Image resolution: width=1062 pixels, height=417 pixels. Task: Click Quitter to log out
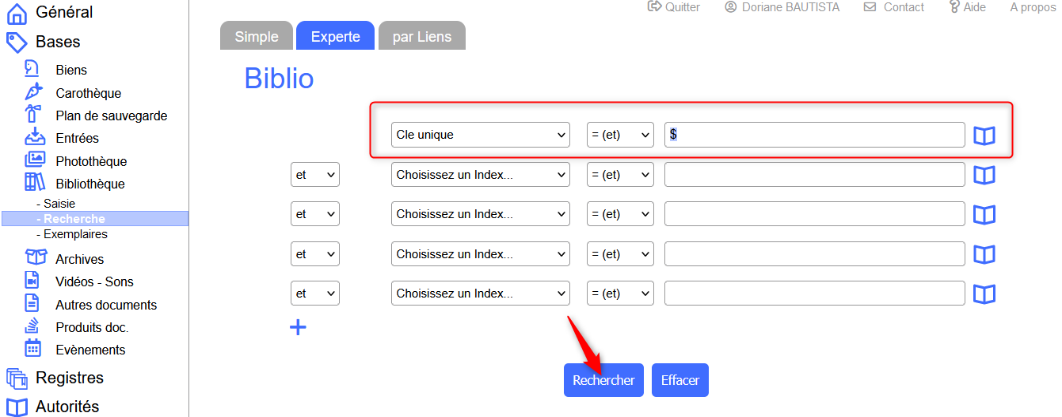[x=674, y=7]
